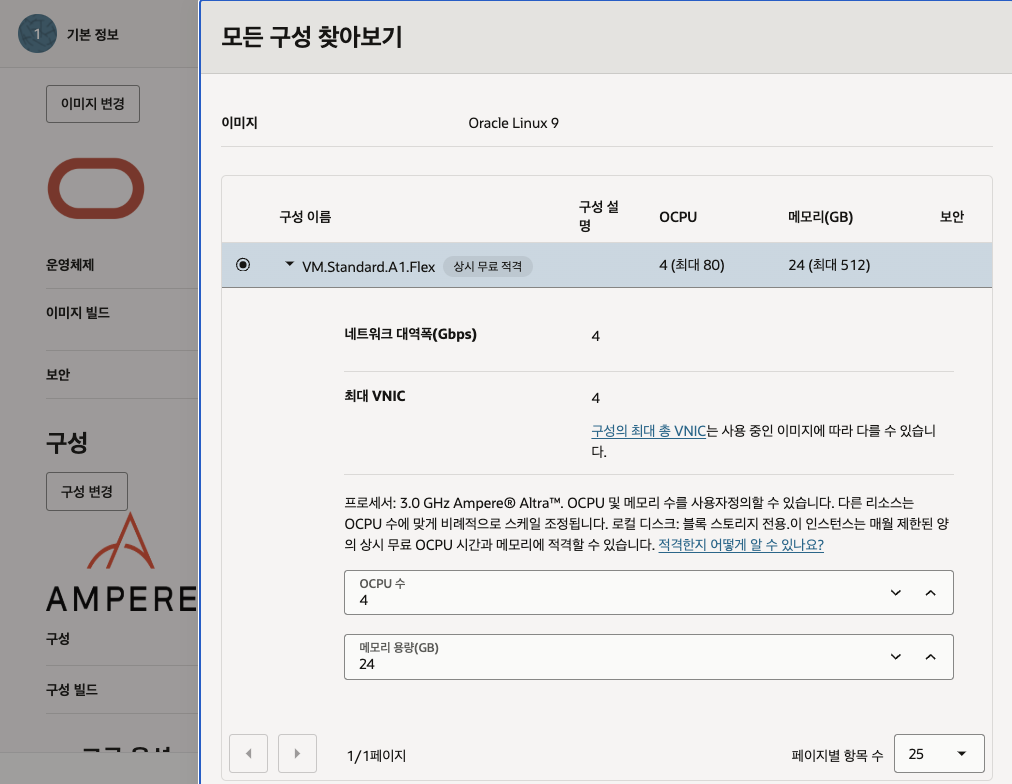The height and width of the screenshot is (784, 1012).
Task: Click the 최대 VNIC label
Action: (x=375, y=396)
